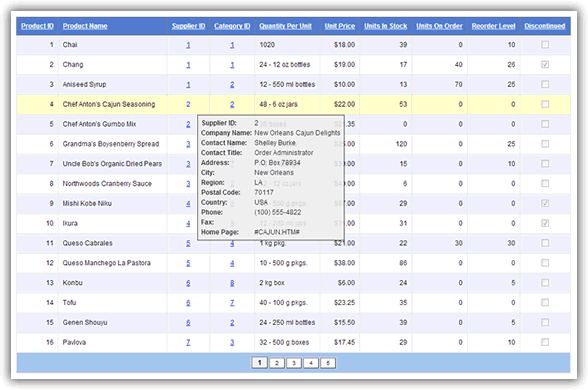Open Supplier ID link for Uncle Bob's Organic Dried Pears
The image size is (588, 390).
188,164
